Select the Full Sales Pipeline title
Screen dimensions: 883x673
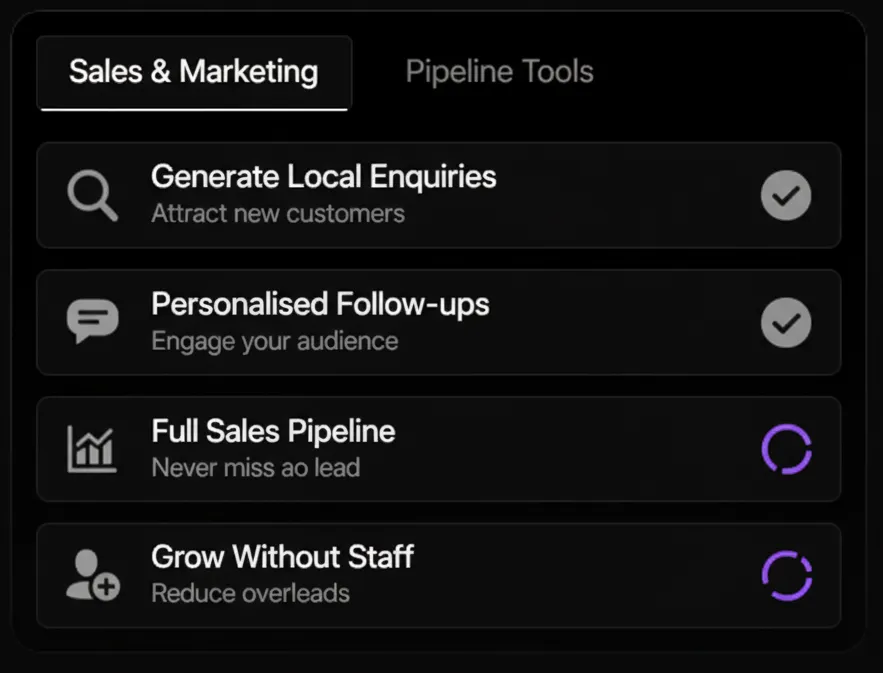pos(273,431)
